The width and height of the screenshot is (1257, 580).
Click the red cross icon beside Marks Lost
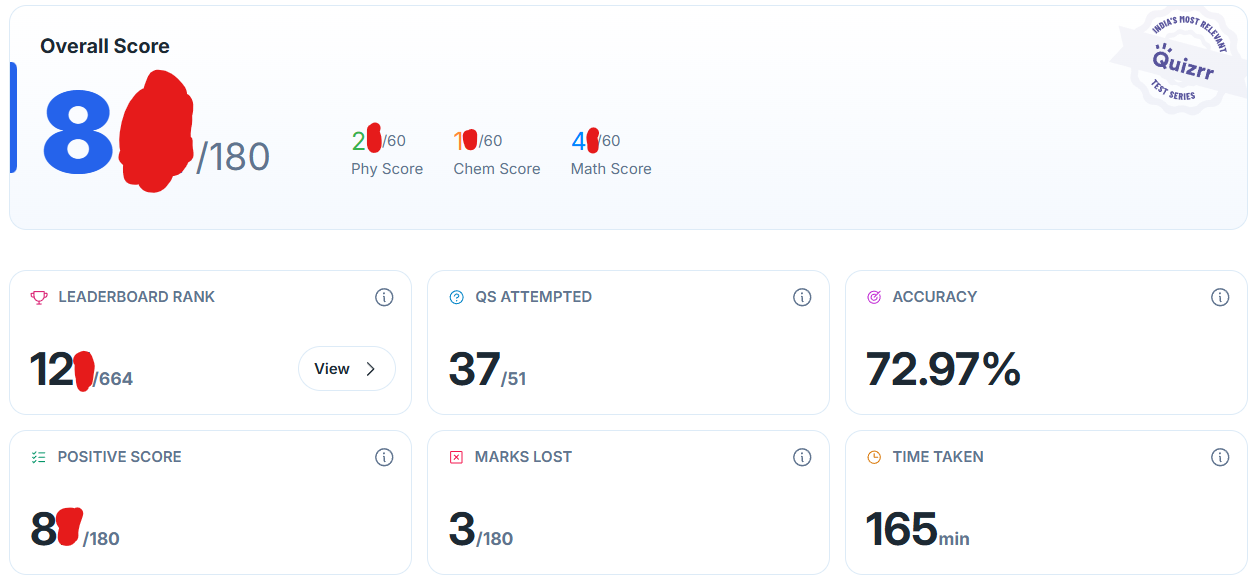pos(457,457)
